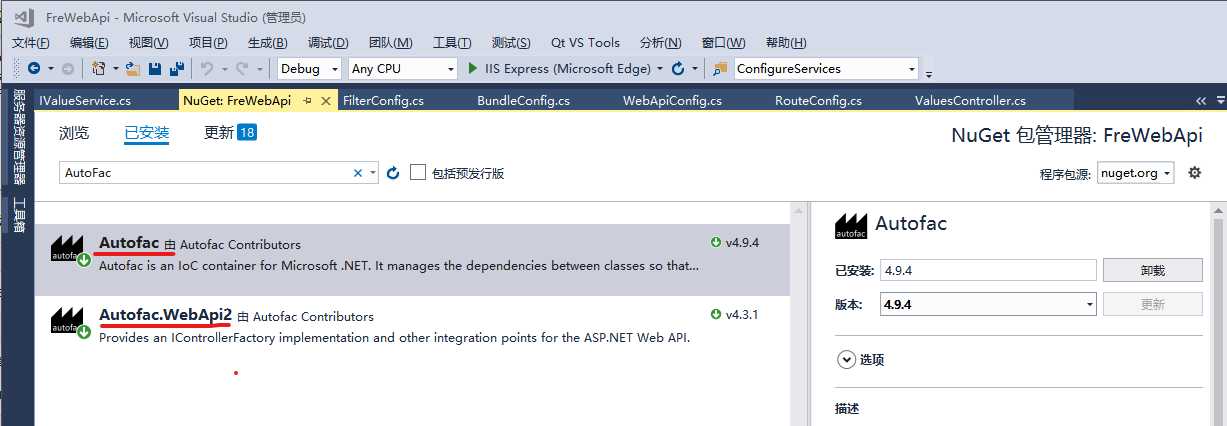This screenshot has width=1227, height=426.
Task: Refresh the NuGet package list
Action: (x=393, y=173)
